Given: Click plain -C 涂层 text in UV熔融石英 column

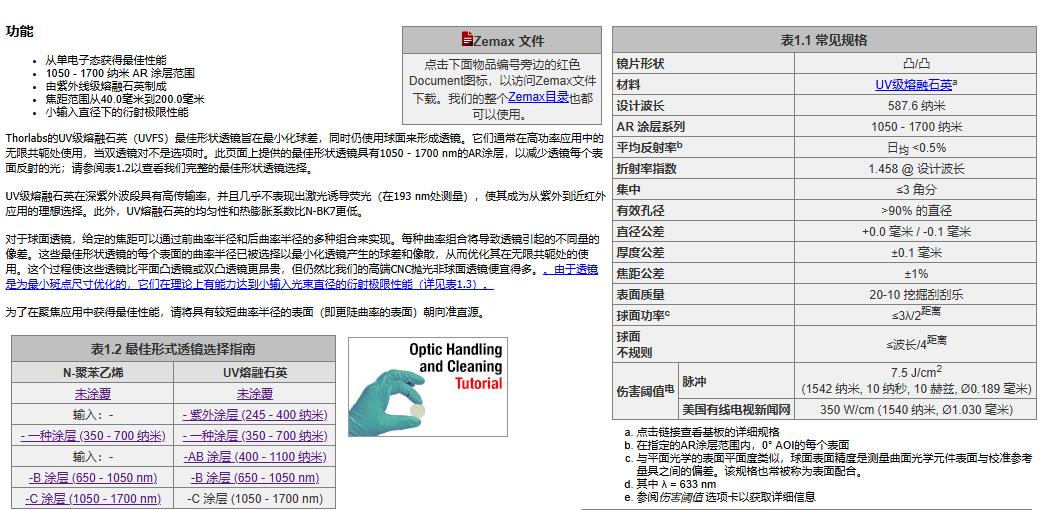Looking at the screenshot, I should [255, 499].
